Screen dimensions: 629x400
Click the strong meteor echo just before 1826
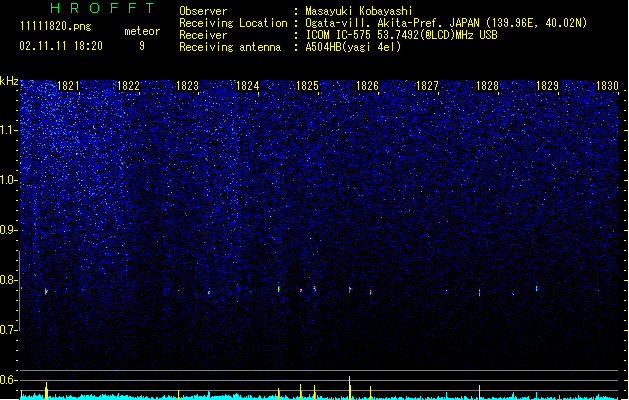[350, 289]
